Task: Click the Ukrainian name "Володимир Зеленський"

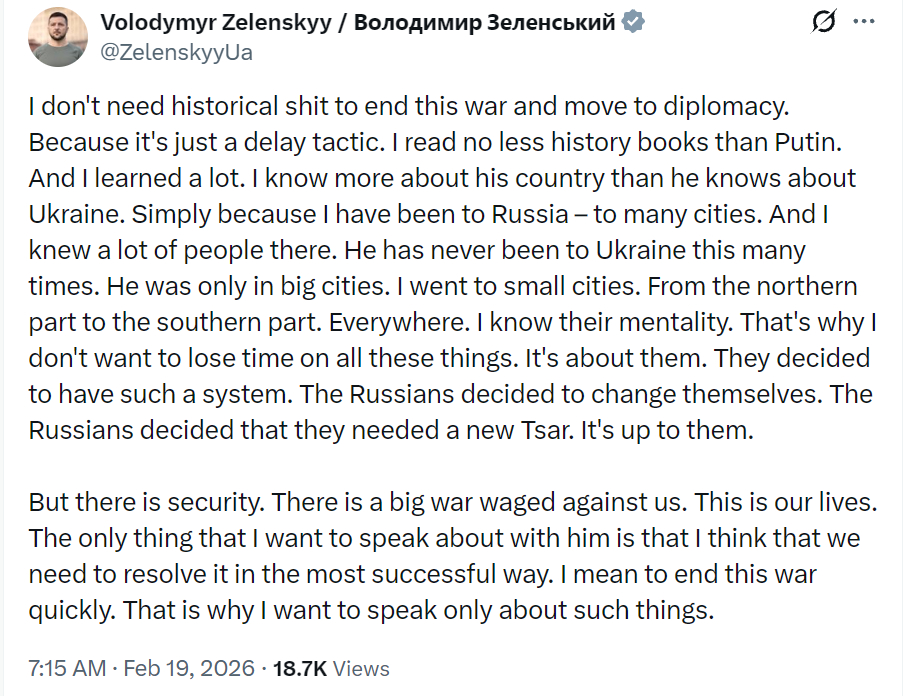Action: tap(475, 23)
